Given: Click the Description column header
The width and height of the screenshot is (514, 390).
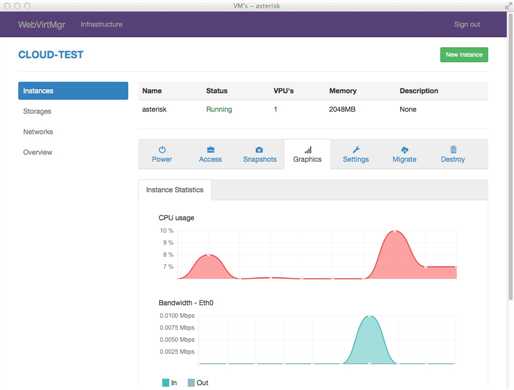Looking at the screenshot, I should (419, 91).
